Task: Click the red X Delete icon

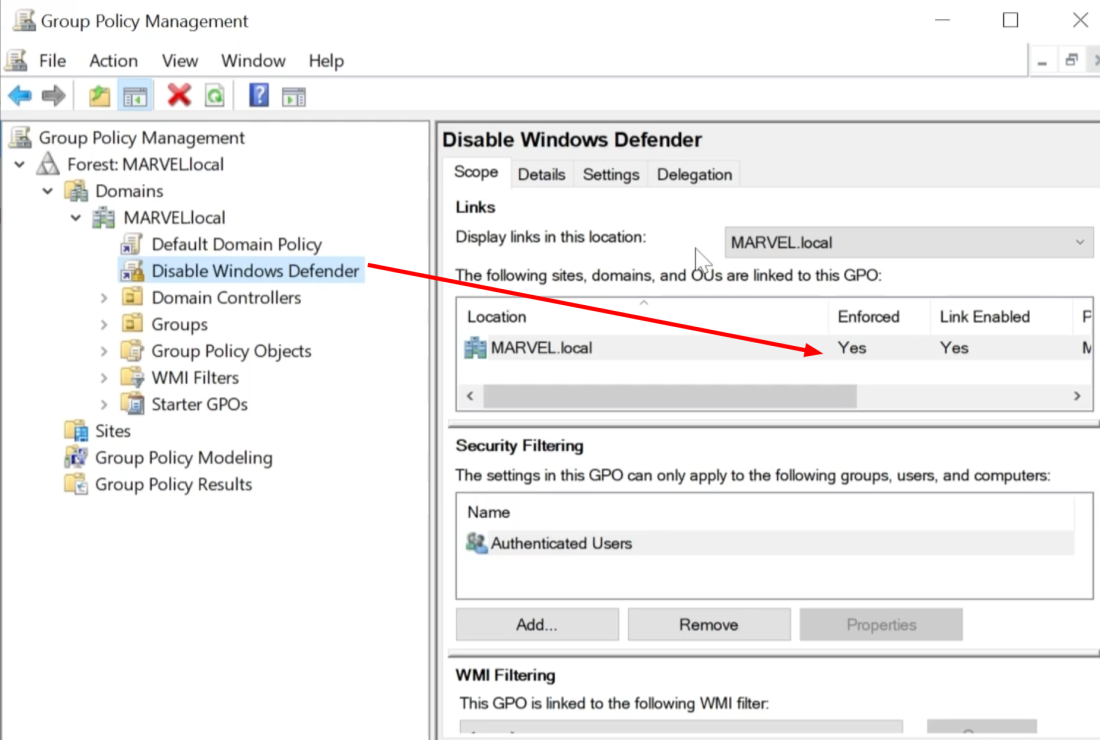Action: pyautogui.click(x=179, y=96)
